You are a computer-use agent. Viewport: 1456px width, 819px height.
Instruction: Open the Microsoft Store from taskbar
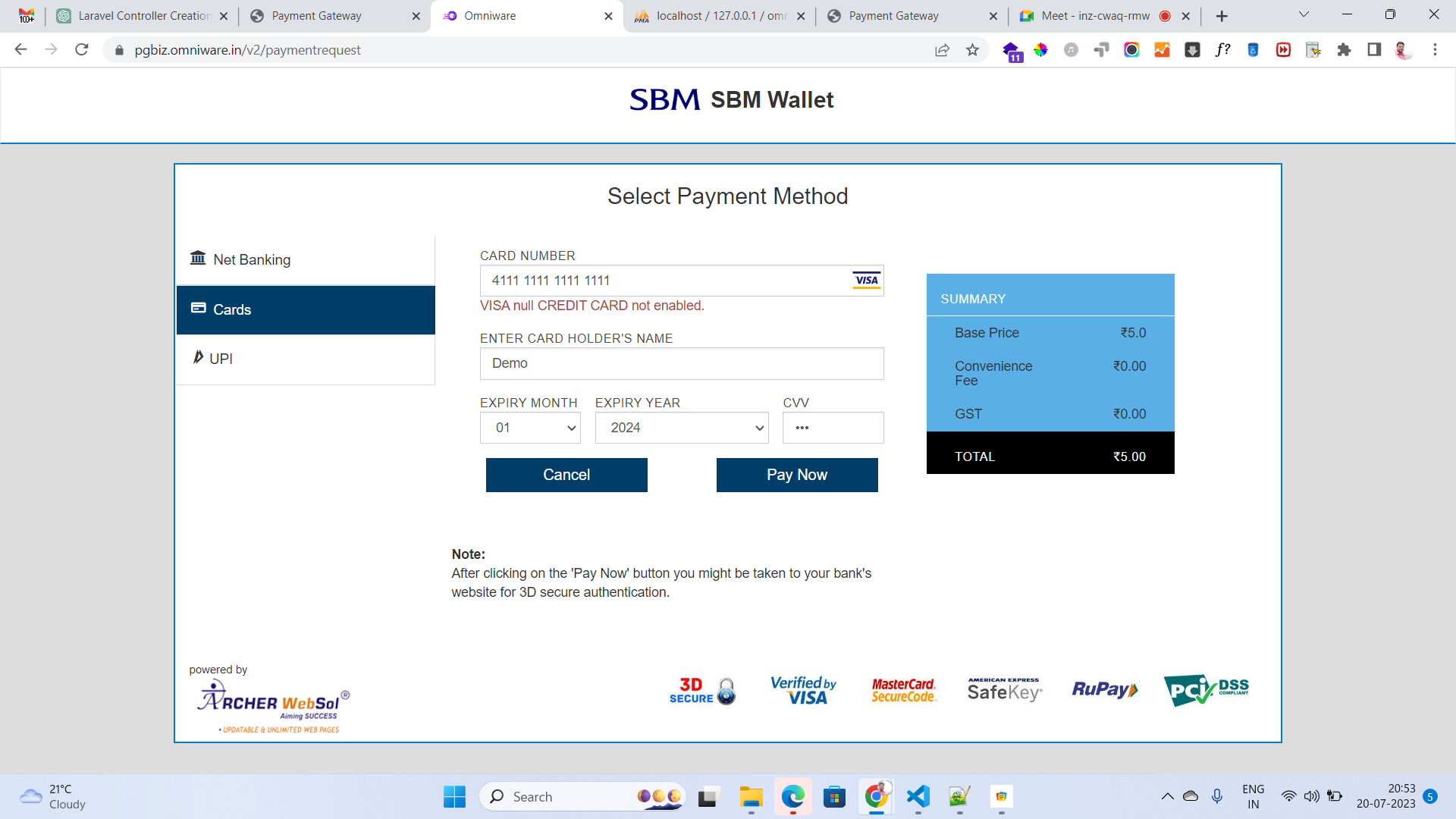[x=835, y=797]
